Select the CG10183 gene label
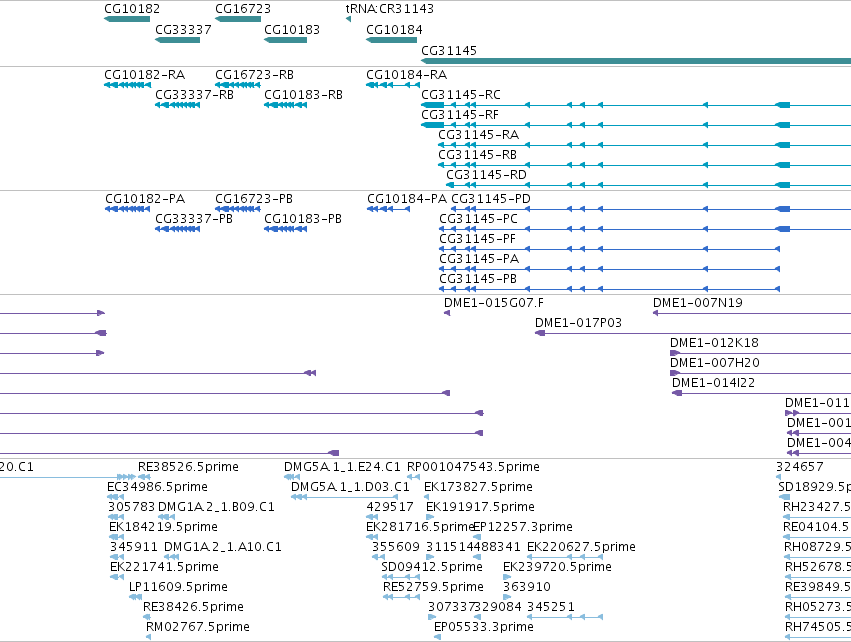The width and height of the screenshot is (851, 642). (x=292, y=30)
